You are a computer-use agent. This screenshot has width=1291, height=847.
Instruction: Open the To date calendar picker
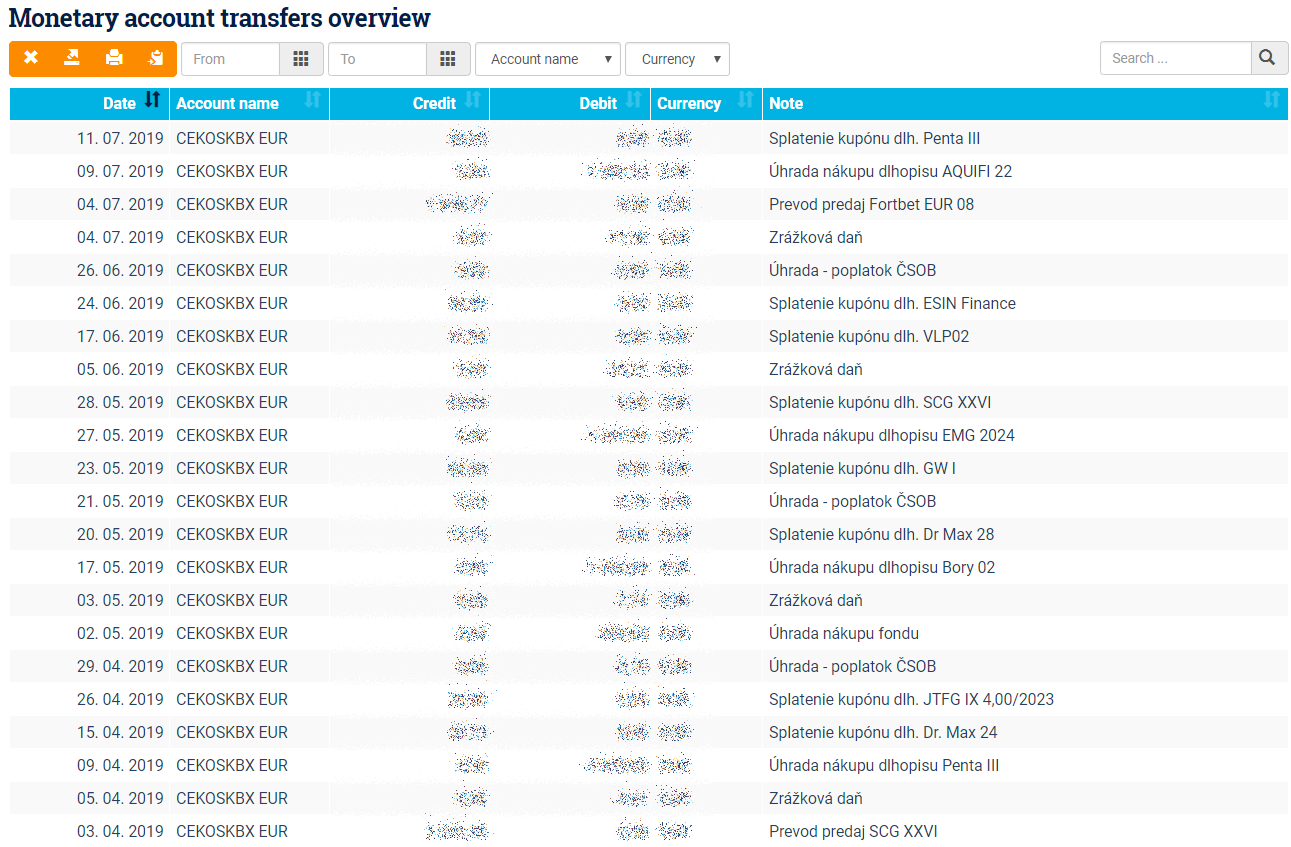click(x=448, y=59)
